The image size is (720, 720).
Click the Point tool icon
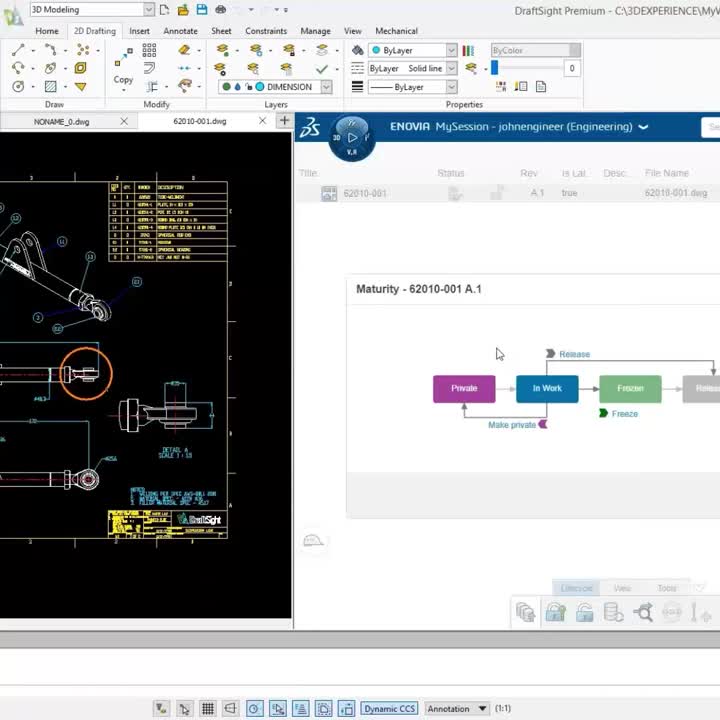pos(83,50)
